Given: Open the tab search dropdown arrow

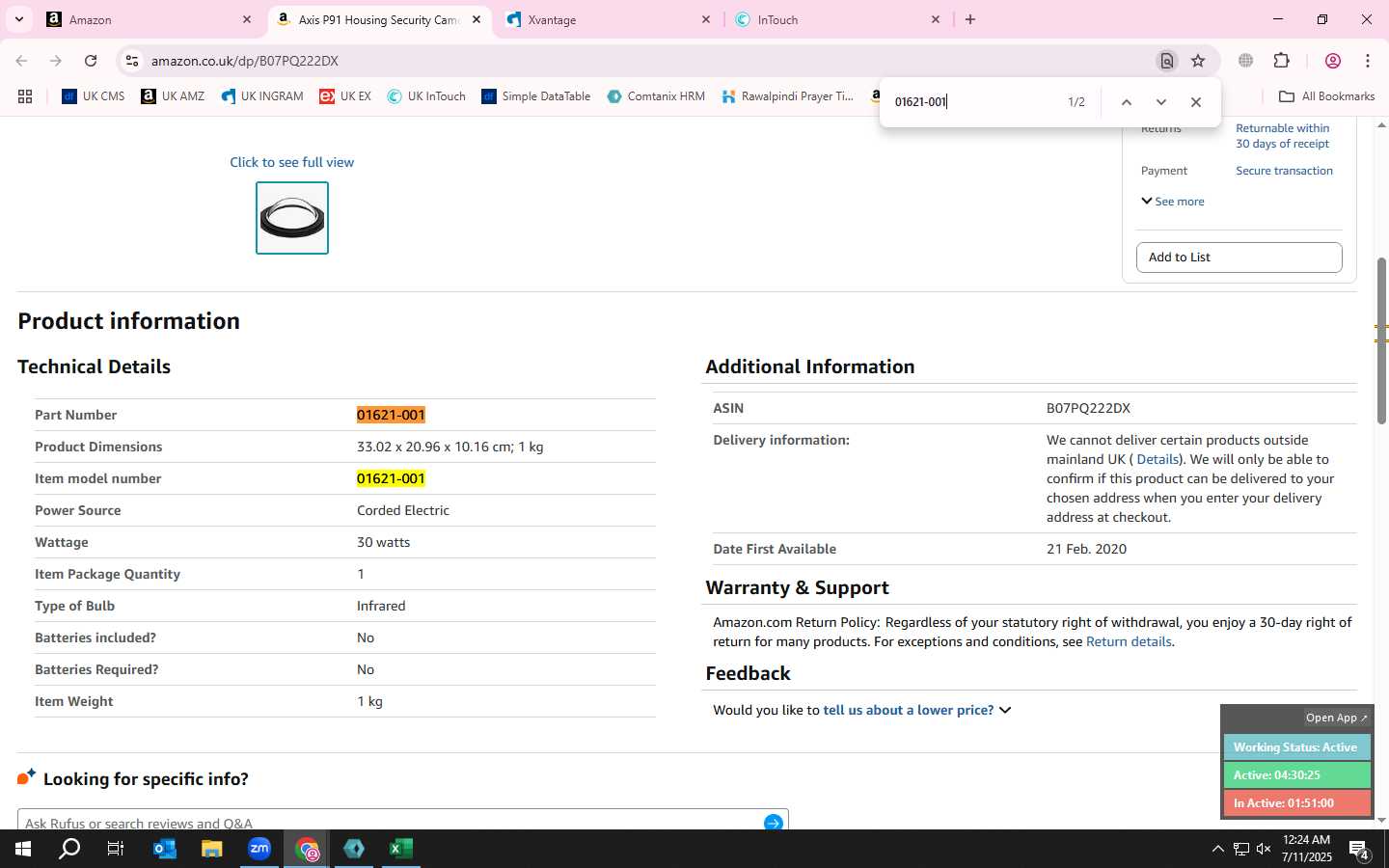Looking at the screenshot, I should [18, 19].
